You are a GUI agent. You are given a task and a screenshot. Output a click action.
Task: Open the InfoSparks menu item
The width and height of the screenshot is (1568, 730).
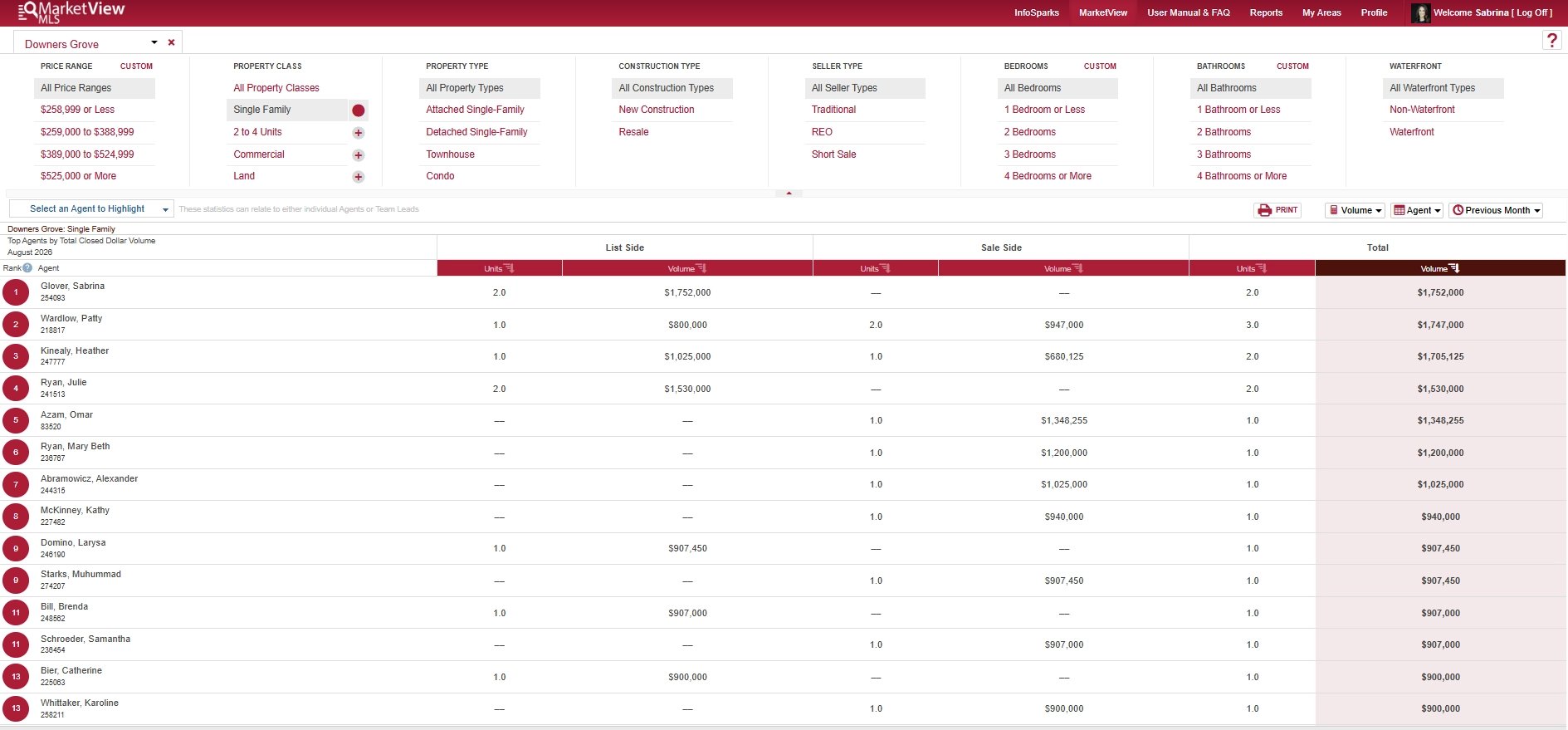pos(1037,12)
